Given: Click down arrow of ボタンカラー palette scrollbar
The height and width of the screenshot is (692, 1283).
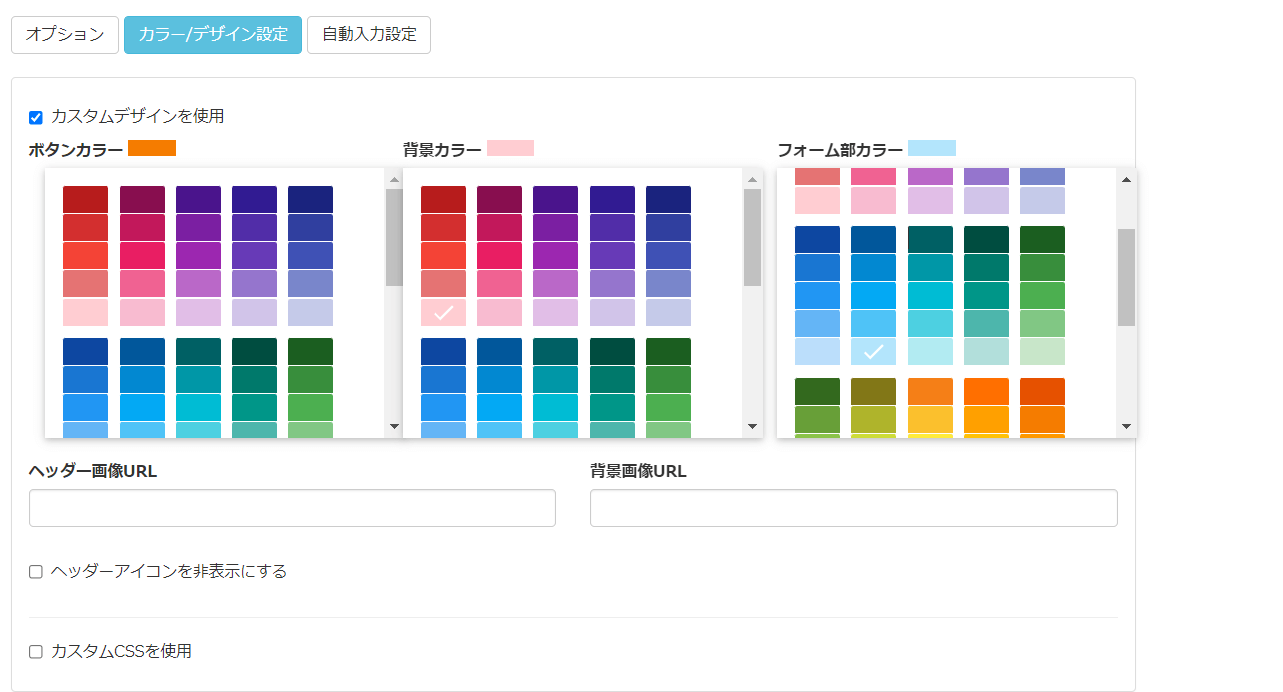Looking at the screenshot, I should (394, 426).
